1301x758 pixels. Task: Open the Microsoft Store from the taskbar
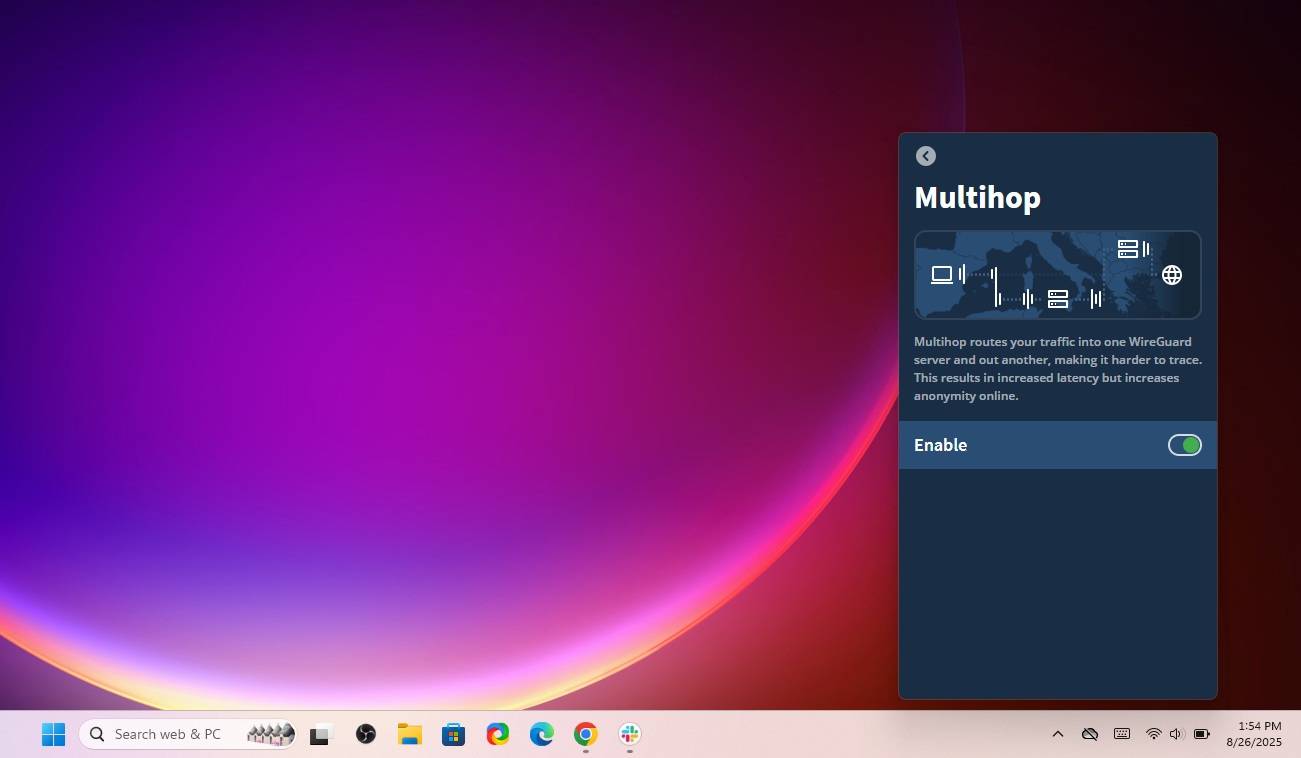click(453, 734)
